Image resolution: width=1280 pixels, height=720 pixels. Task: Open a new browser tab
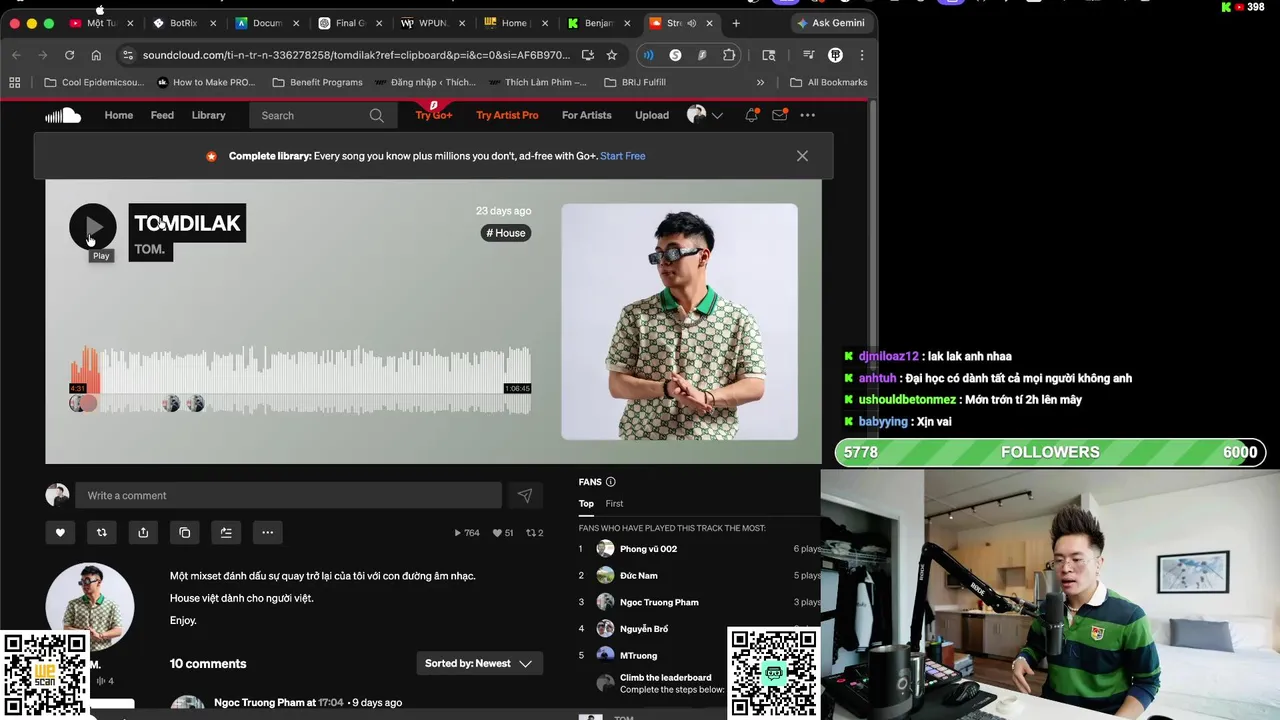tap(736, 23)
